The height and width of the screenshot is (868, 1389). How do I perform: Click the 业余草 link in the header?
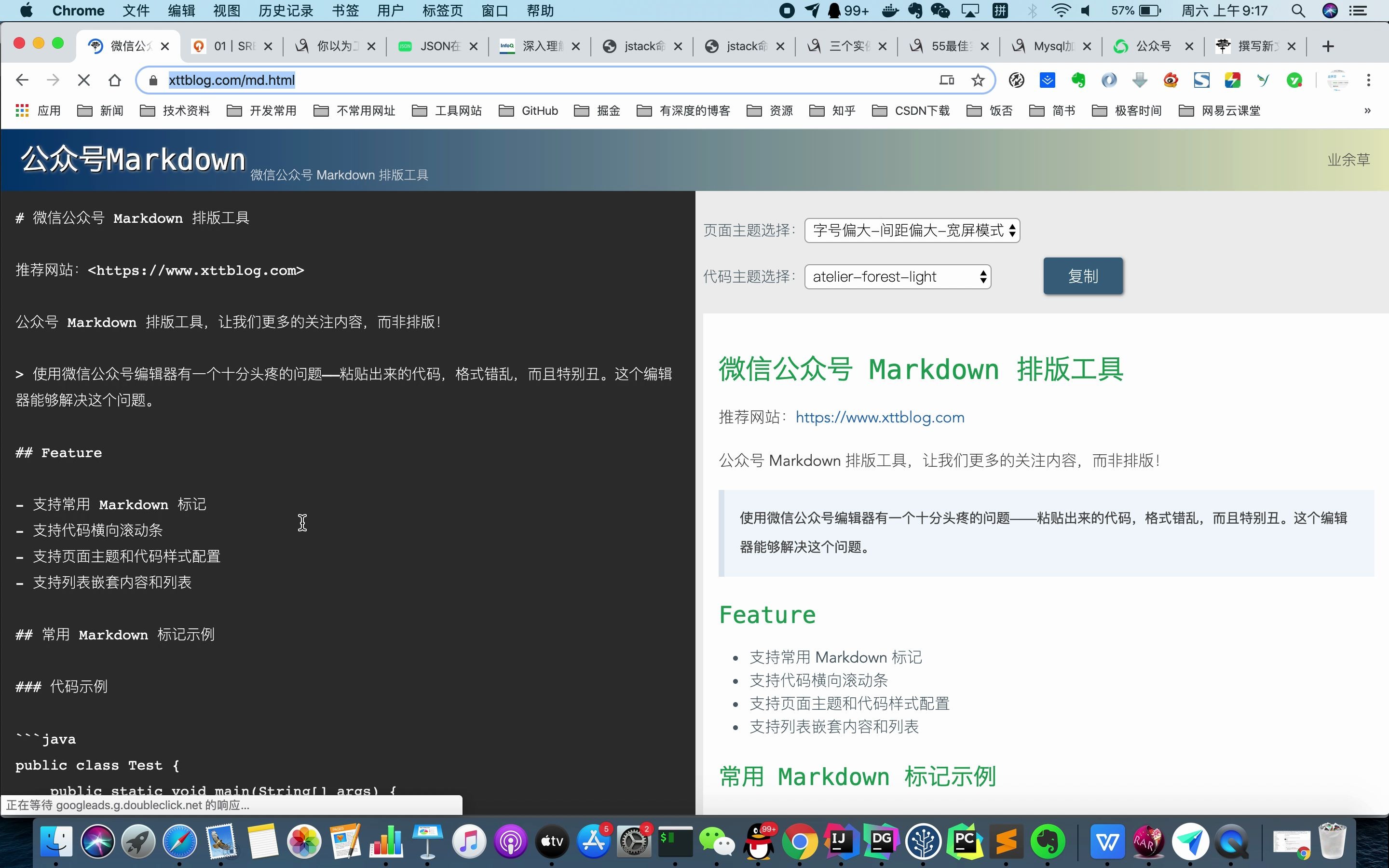pos(1349,160)
